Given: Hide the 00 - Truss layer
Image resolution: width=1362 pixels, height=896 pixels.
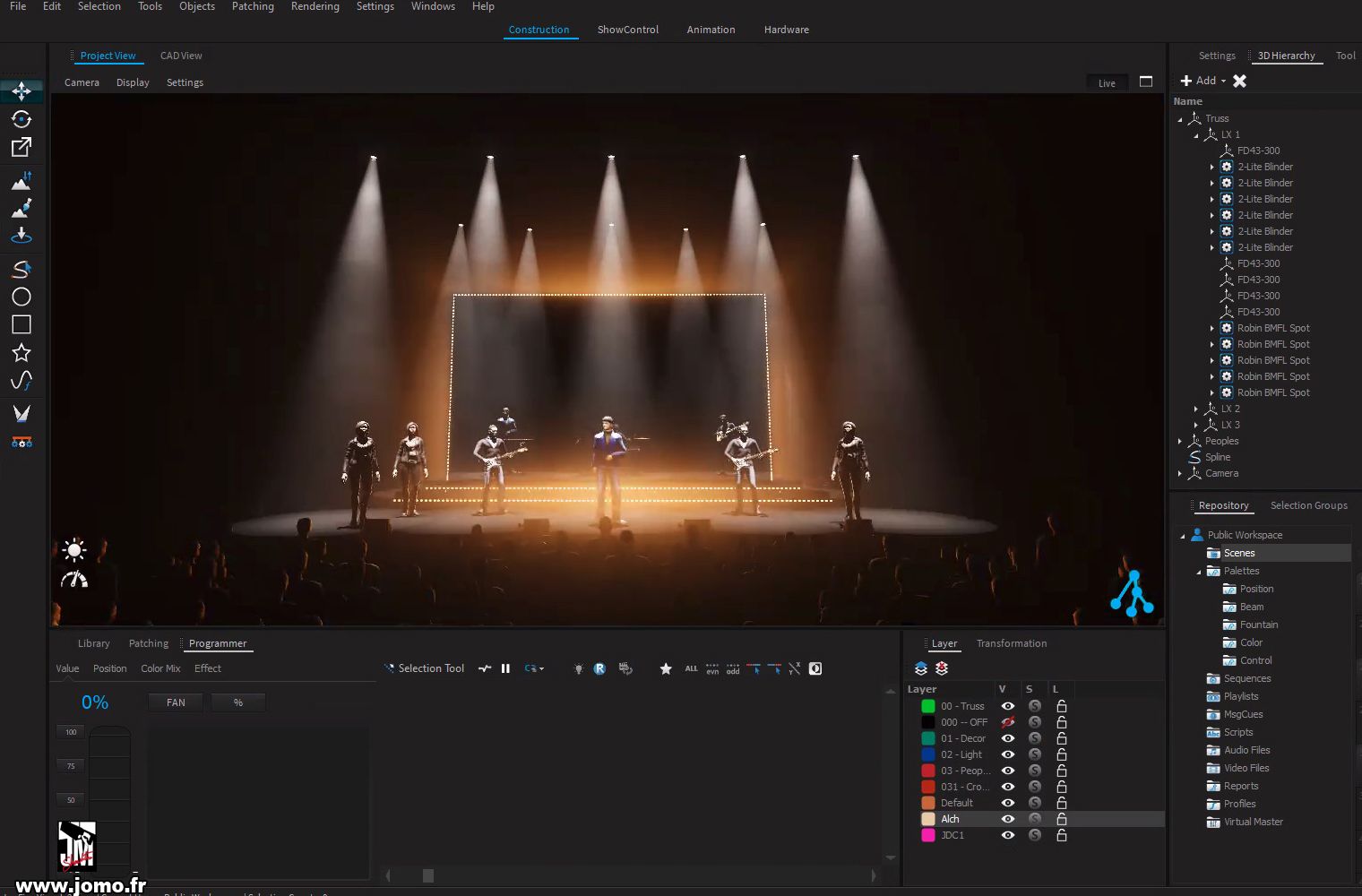Looking at the screenshot, I should [x=1007, y=706].
